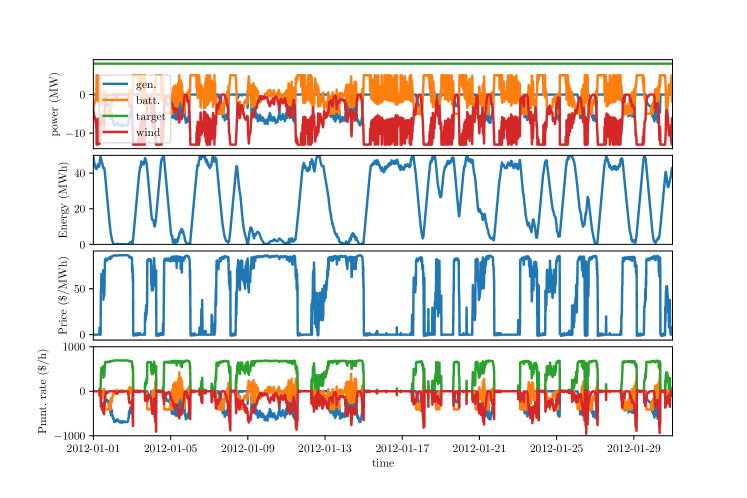The width and height of the screenshot is (747, 498).
Task: Click the 'batt.' legend label
Action: tap(148, 101)
